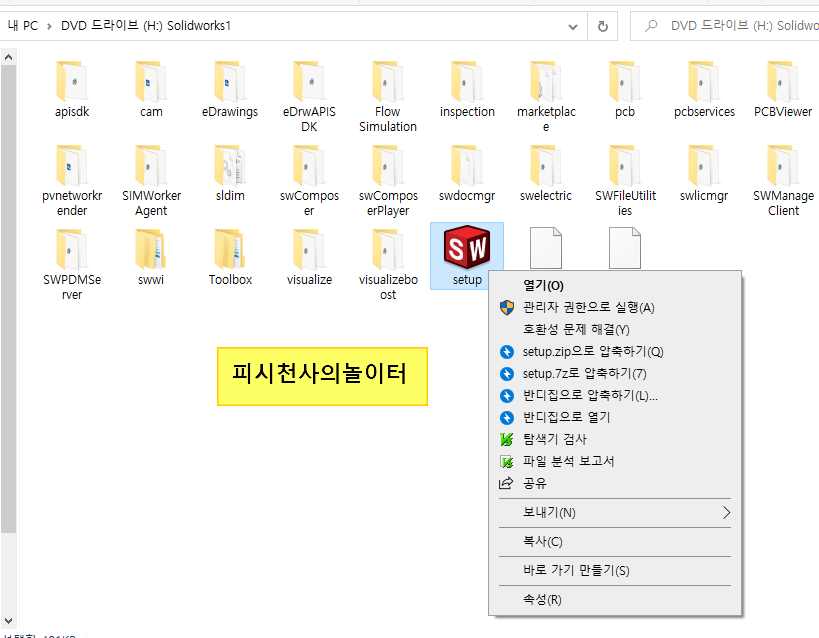Select the Toolbox folder
Image resolution: width=819 pixels, height=638 pixels.
230,257
